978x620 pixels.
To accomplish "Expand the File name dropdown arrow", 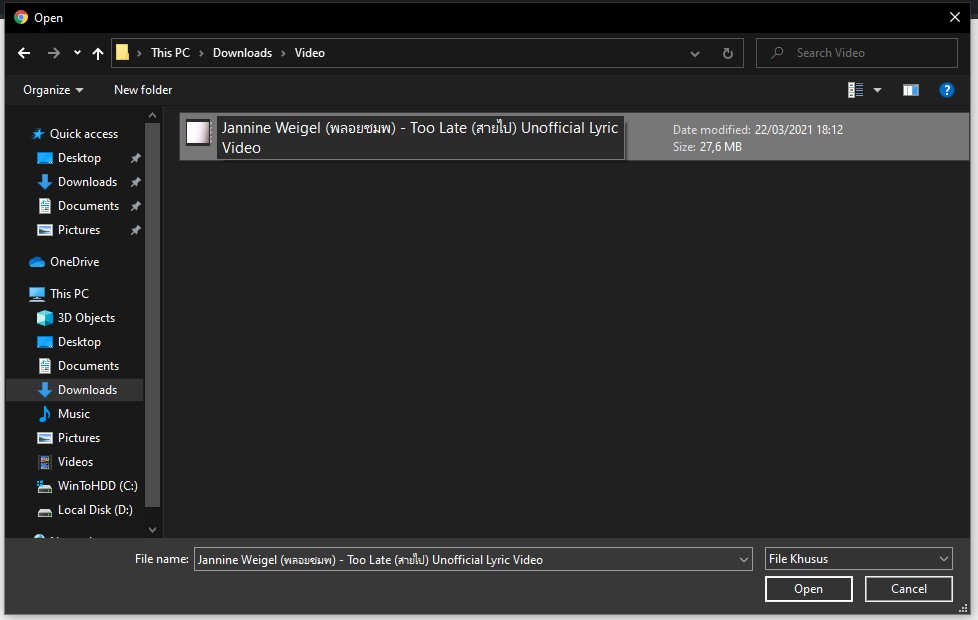I will [x=743, y=559].
